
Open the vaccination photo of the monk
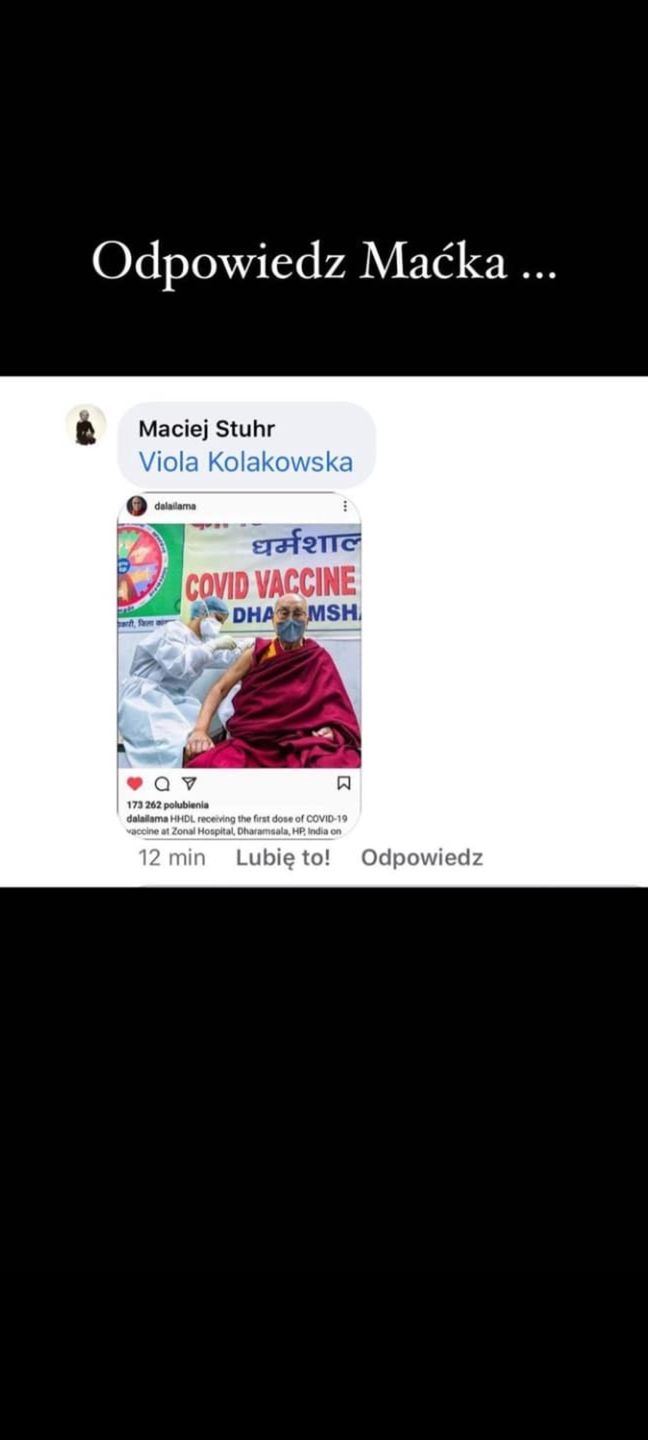tap(239, 645)
